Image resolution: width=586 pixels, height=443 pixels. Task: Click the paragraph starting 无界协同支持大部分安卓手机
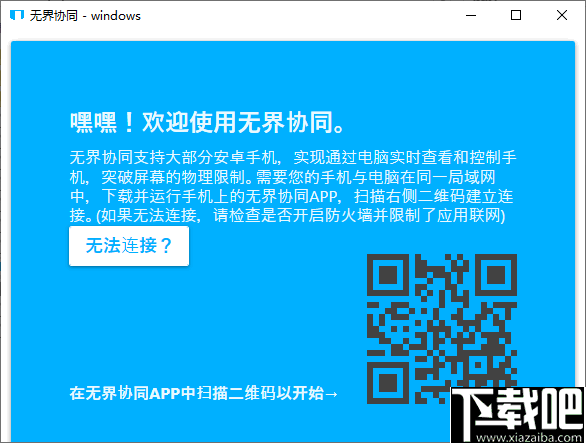tap(293, 186)
